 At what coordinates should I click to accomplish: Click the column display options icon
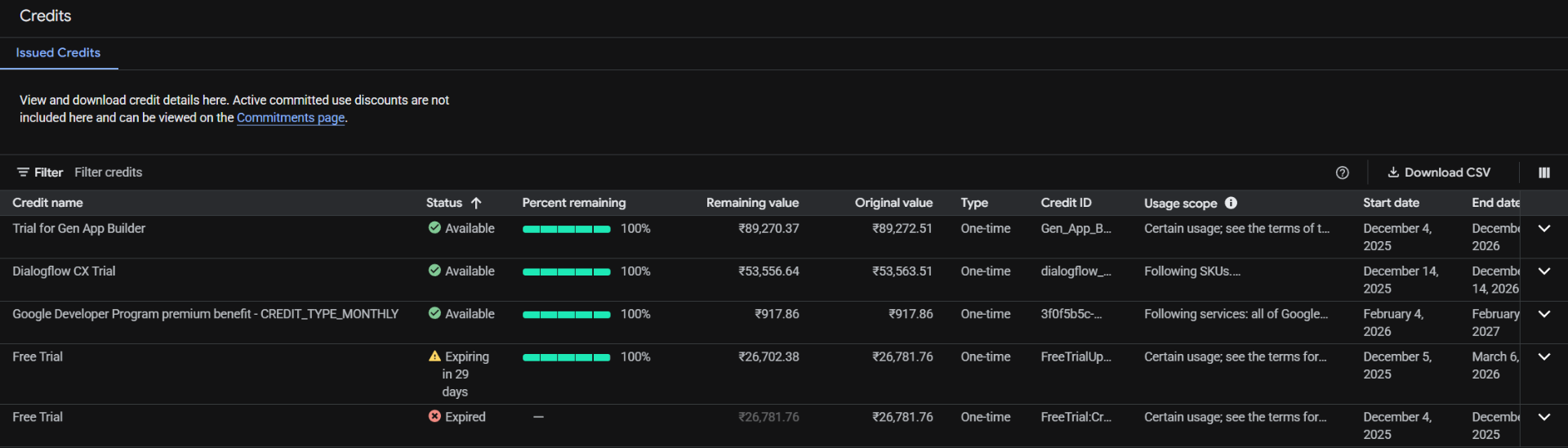point(1543,172)
